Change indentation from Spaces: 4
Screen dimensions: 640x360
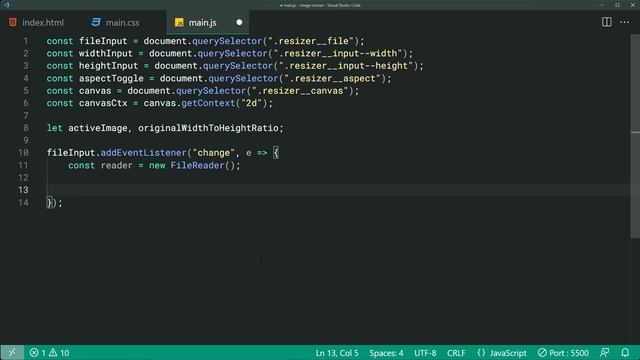pos(386,353)
